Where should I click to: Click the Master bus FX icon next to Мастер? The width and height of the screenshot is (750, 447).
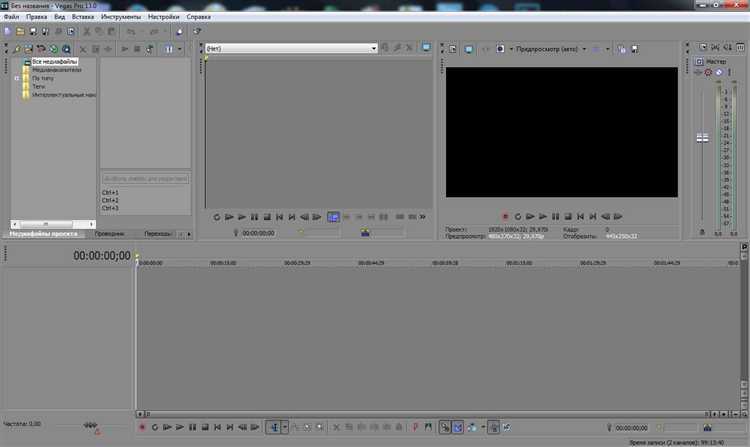tap(699, 61)
